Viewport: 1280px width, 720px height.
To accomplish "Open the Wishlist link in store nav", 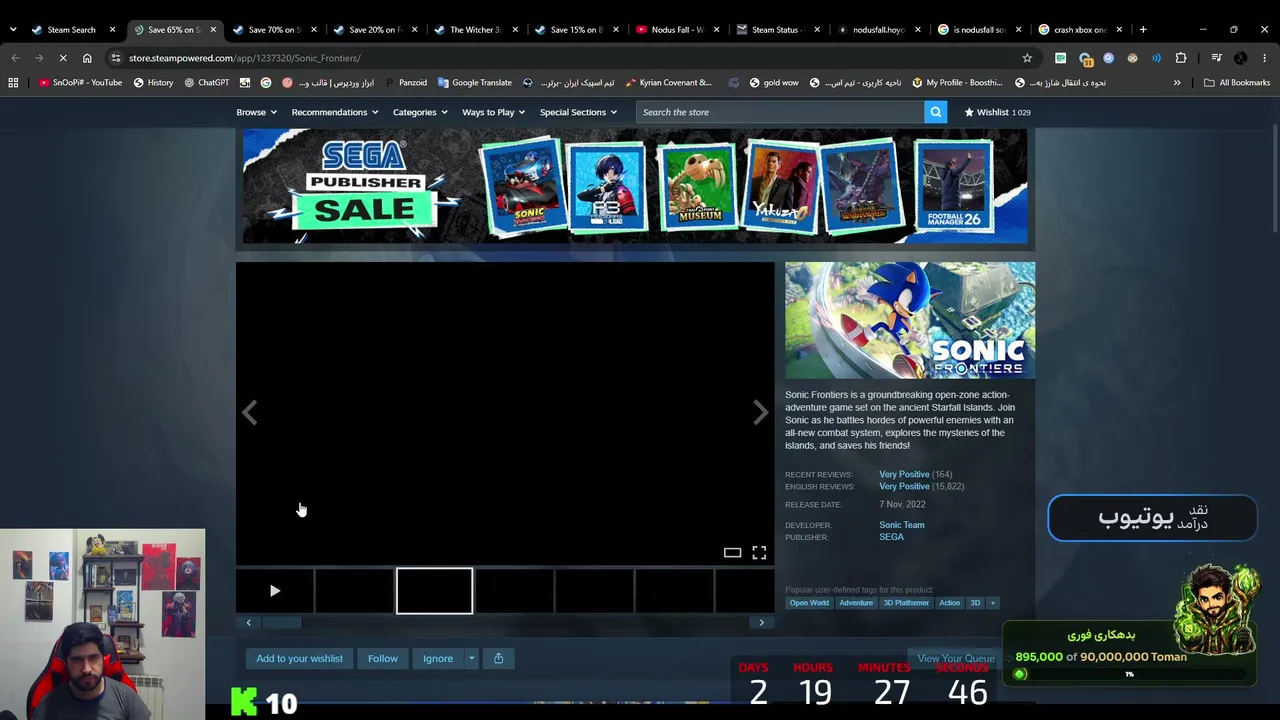I will click(x=997, y=112).
